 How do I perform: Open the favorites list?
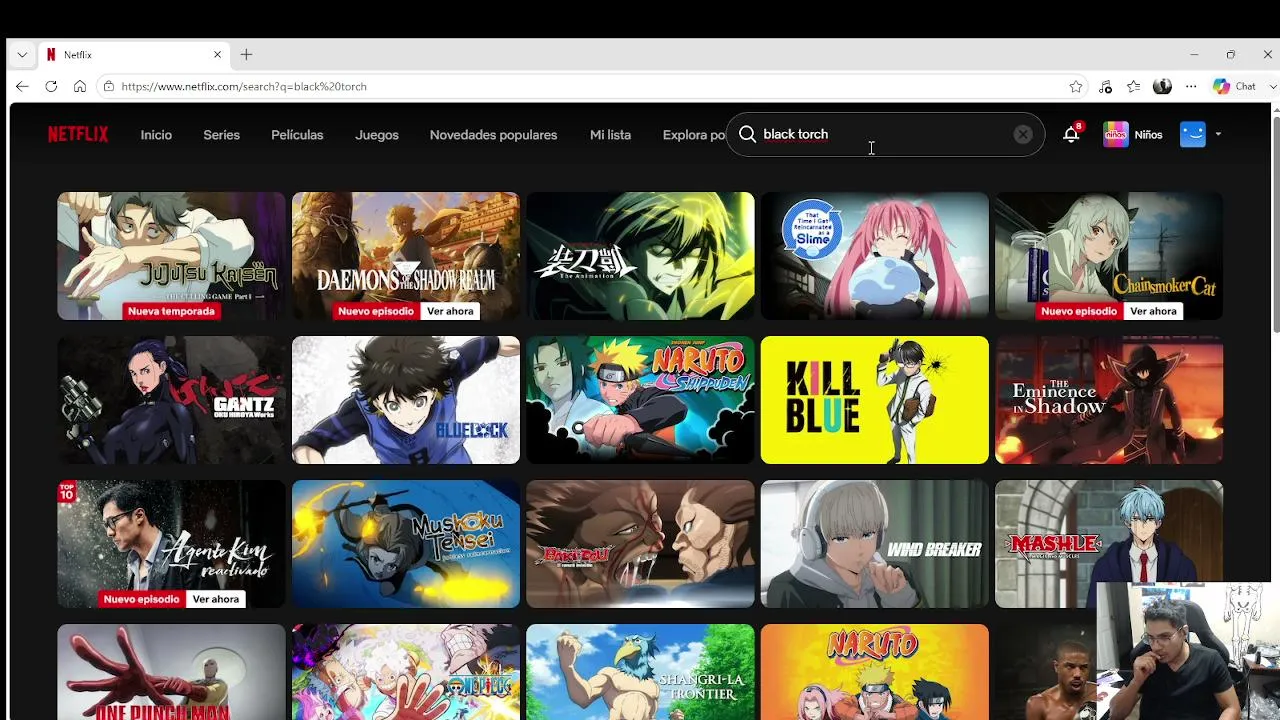pos(1133,86)
